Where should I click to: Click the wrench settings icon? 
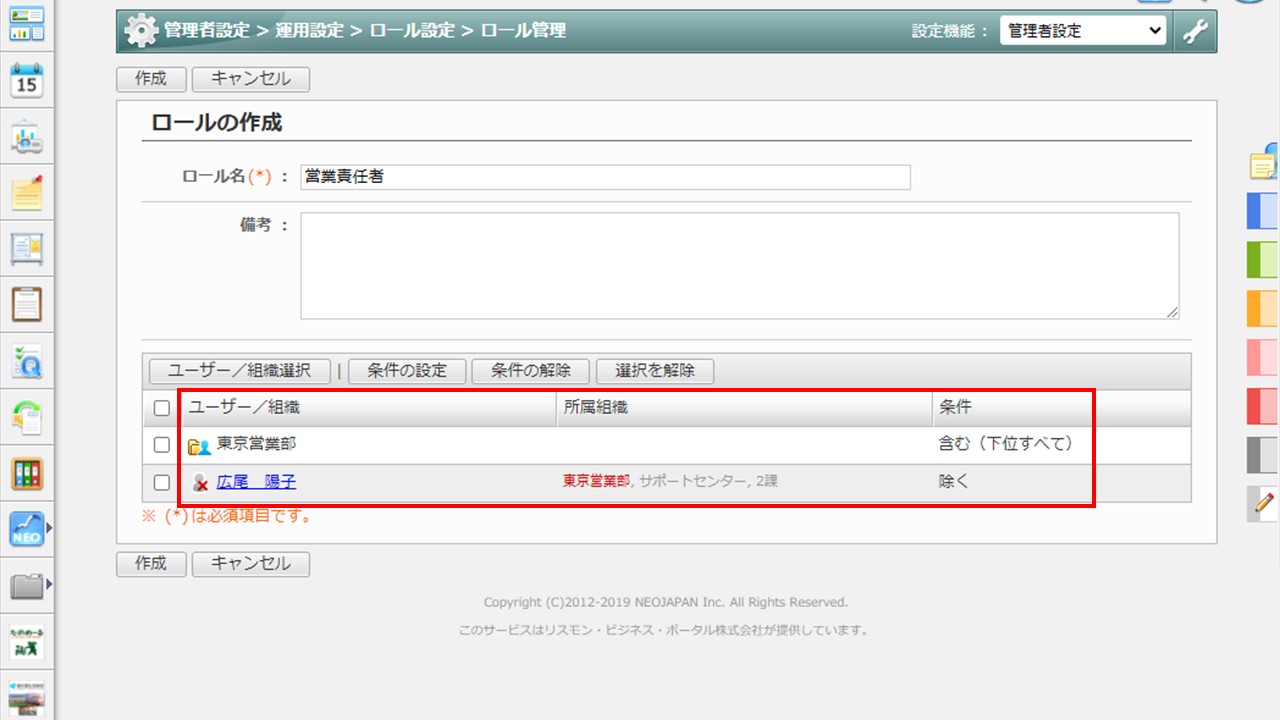pyautogui.click(x=1195, y=31)
